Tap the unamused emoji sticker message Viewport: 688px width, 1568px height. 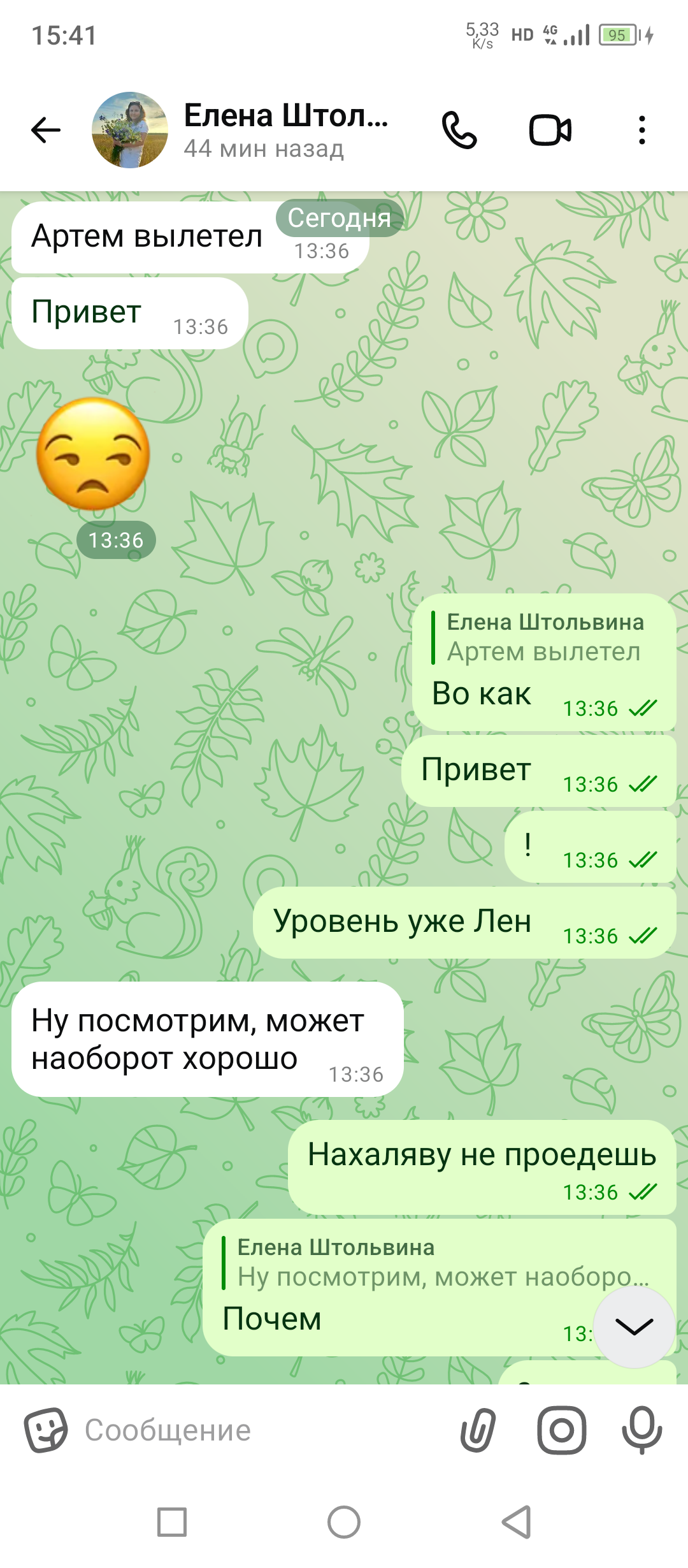93,454
